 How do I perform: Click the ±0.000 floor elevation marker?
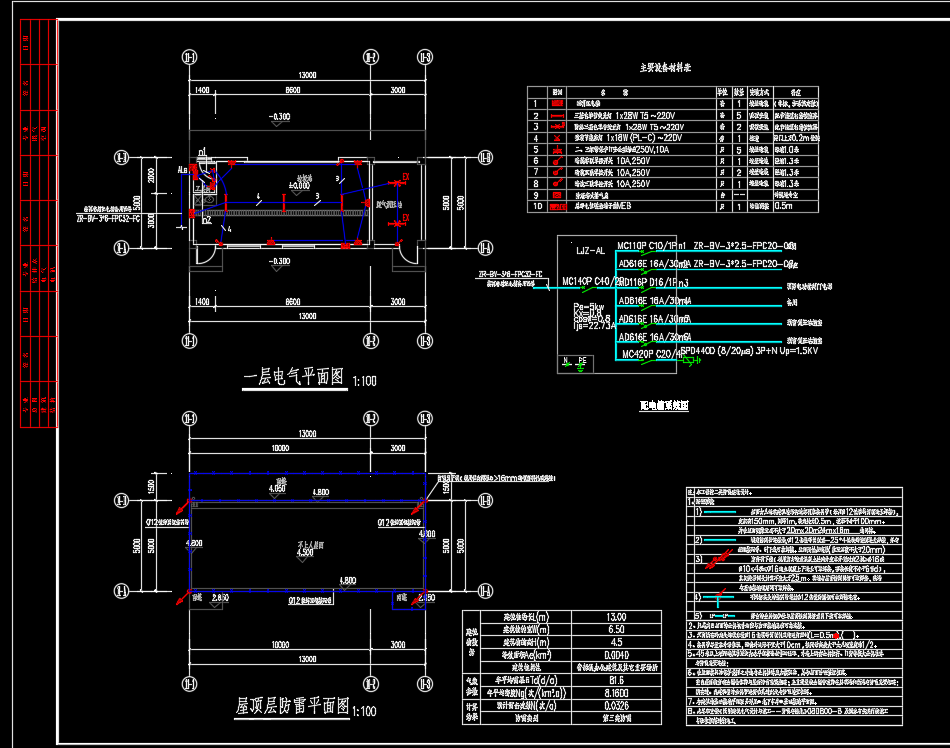pos(299,186)
